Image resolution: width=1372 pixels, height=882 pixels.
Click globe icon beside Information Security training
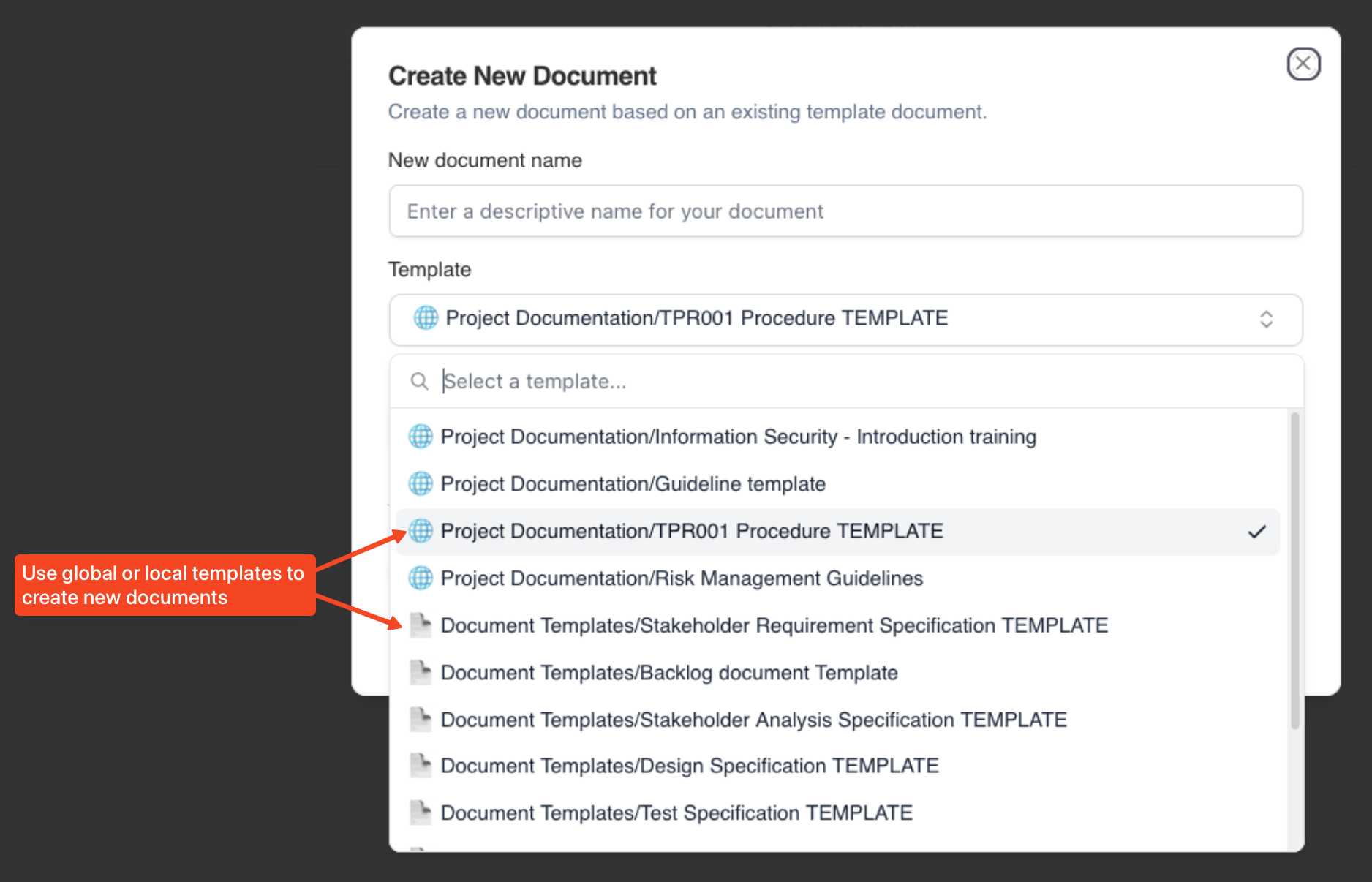[421, 437]
